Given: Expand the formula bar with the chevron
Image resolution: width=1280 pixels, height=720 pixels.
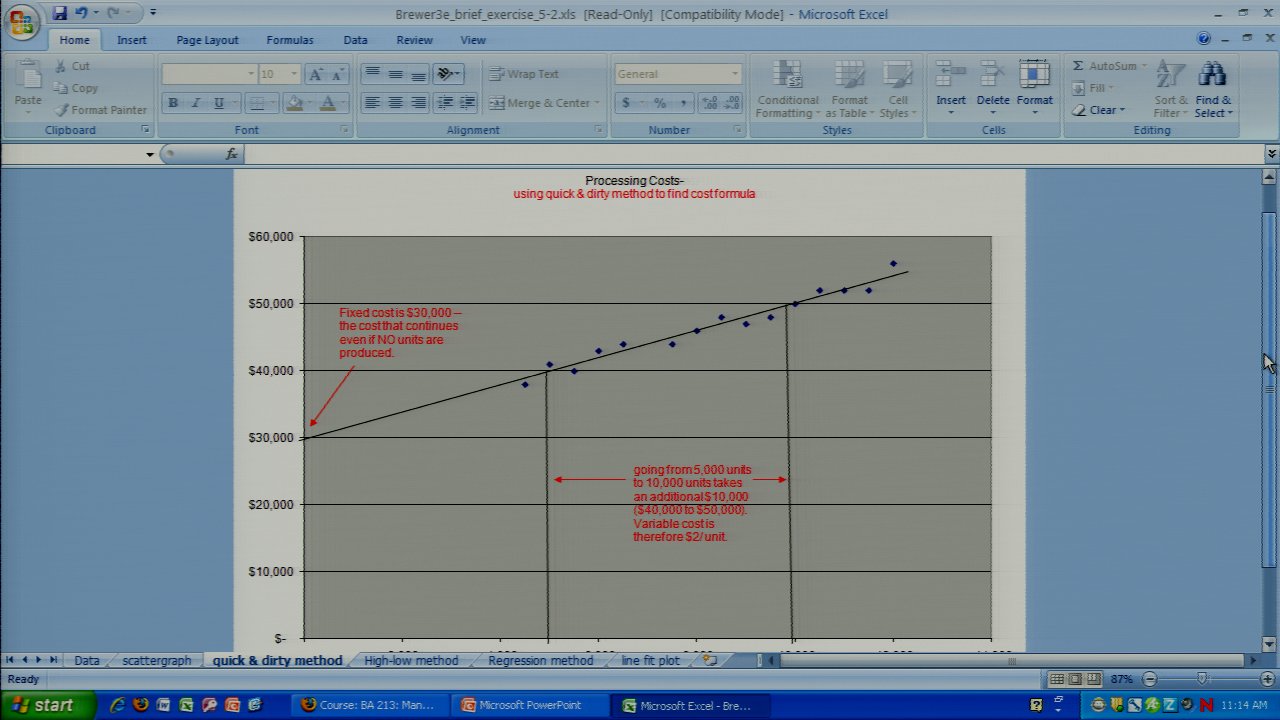Looking at the screenshot, I should point(1271,154).
